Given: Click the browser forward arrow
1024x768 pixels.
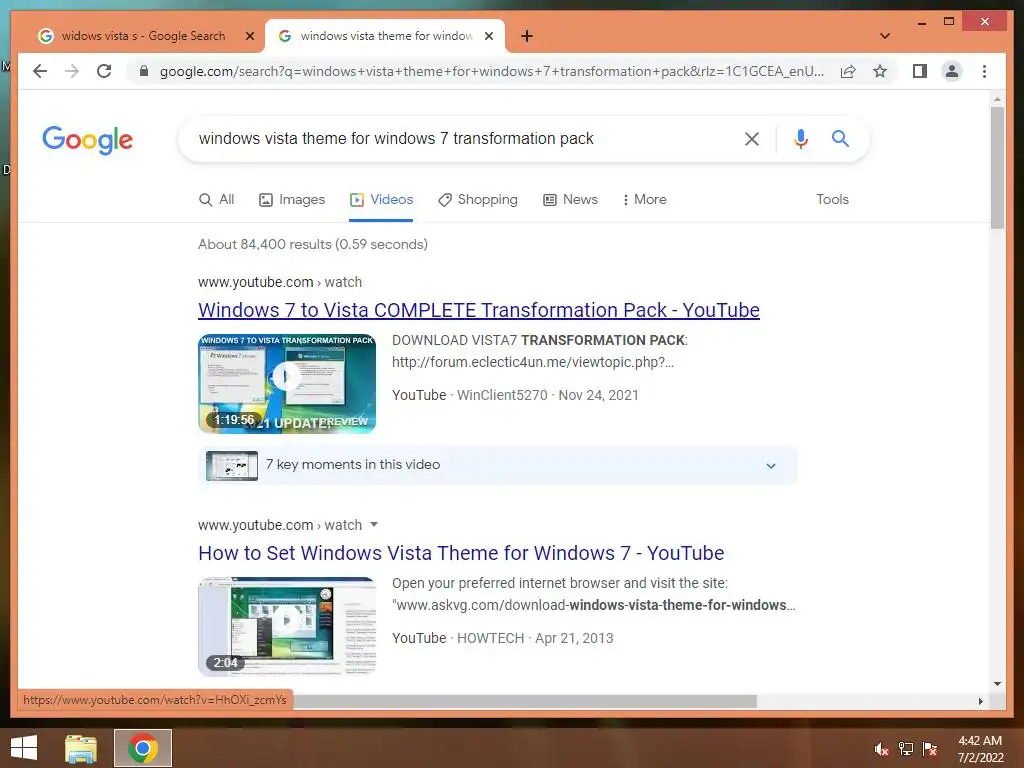Looking at the screenshot, I should pyautogui.click(x=72, y=71).
